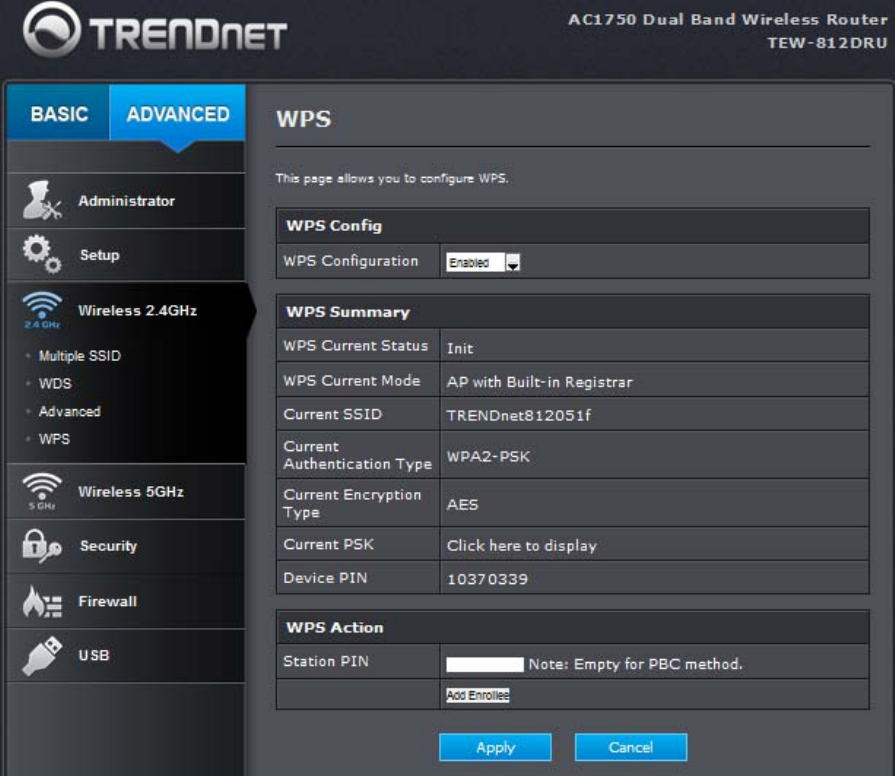Screen dimensions: 895x776
Task: Click the Wireless 2.4GHz wifi icon
Action: pos(42,310)
